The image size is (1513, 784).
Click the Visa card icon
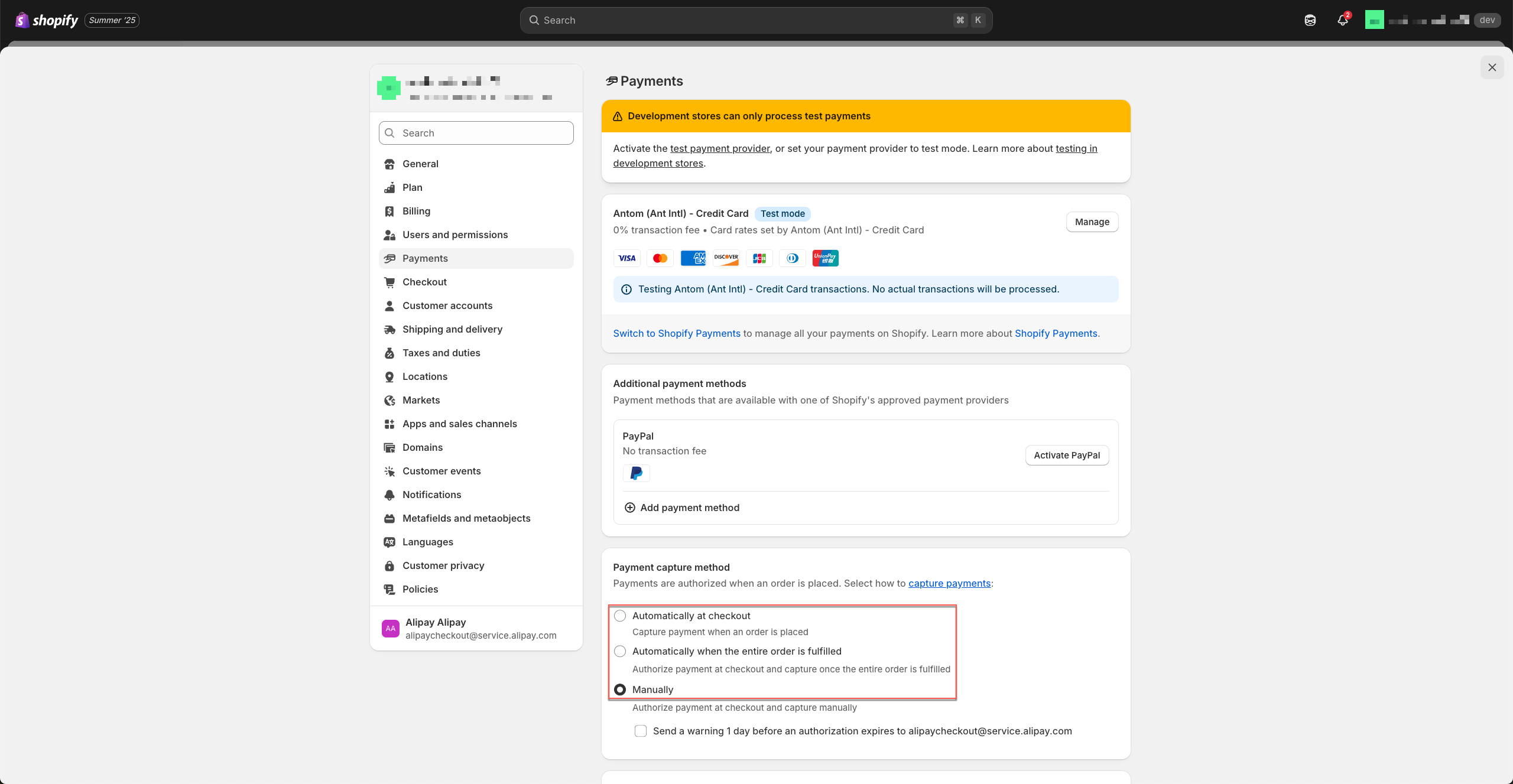627,258
